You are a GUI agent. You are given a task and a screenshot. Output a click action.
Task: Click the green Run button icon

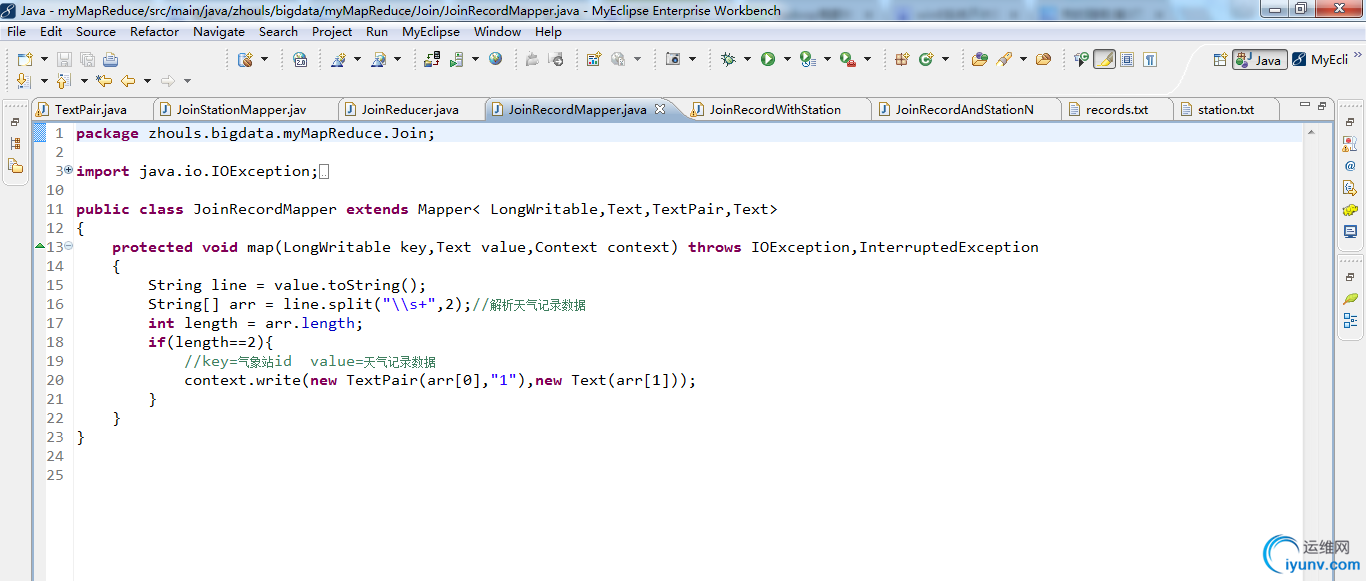coord(768,59)
